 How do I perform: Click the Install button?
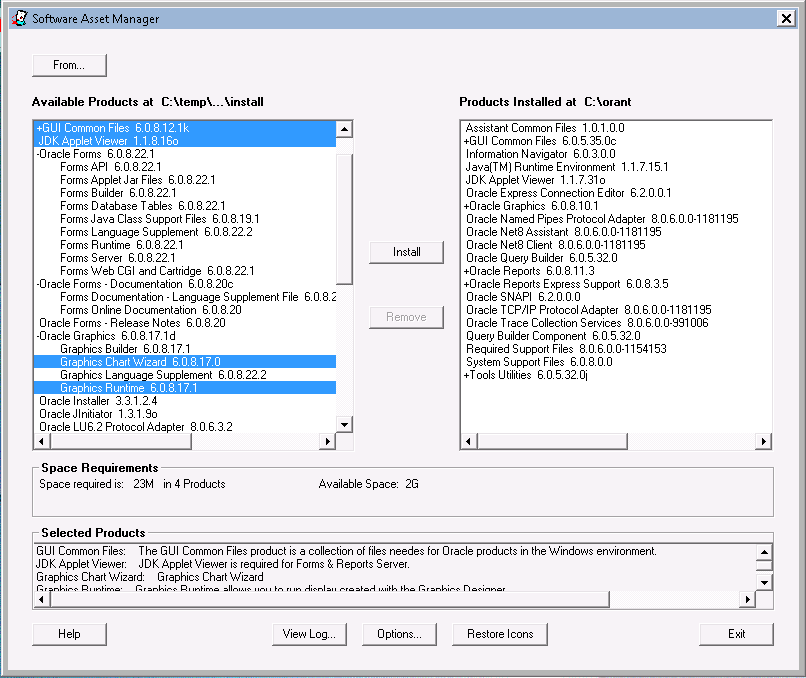coord(406,252)
